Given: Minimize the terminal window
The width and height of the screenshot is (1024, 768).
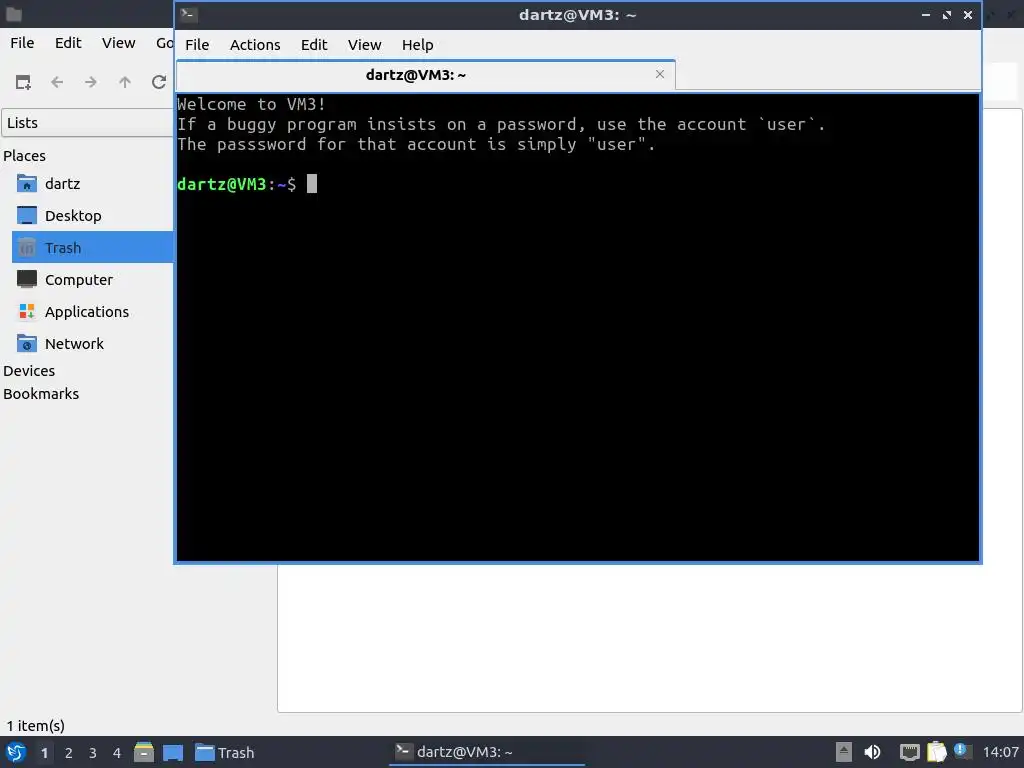Looking at the screenshot, I should pos(925,14).
